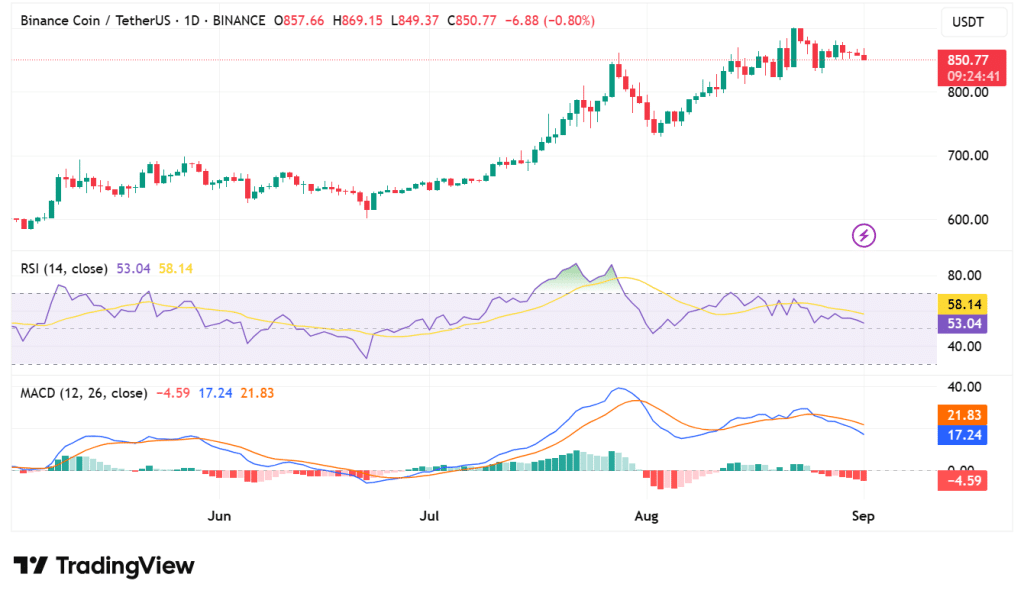Click the 40.00 RSI axis label
This screenshot has width=1024, height=600.
pyautogui.click(x=965, y=346)
